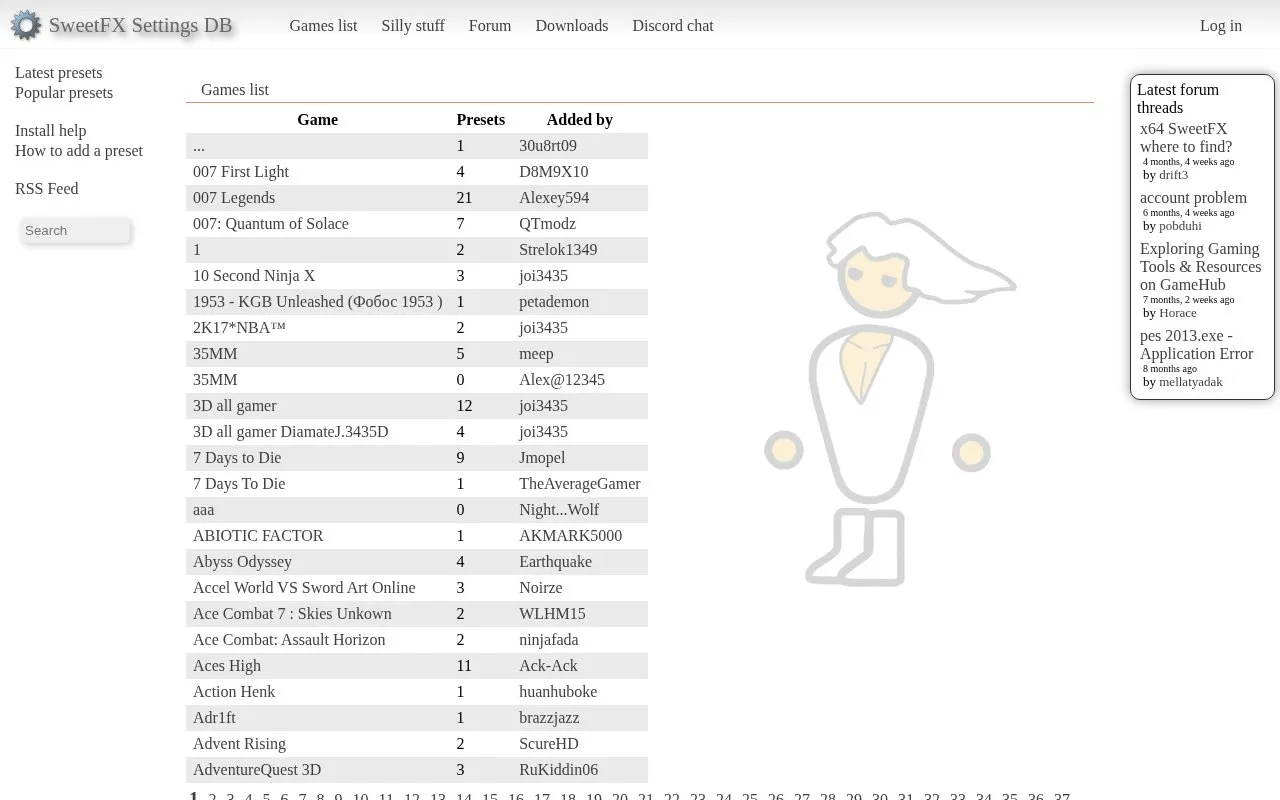Click user Alexey594 in Added by column

click(x=554, y=198)
